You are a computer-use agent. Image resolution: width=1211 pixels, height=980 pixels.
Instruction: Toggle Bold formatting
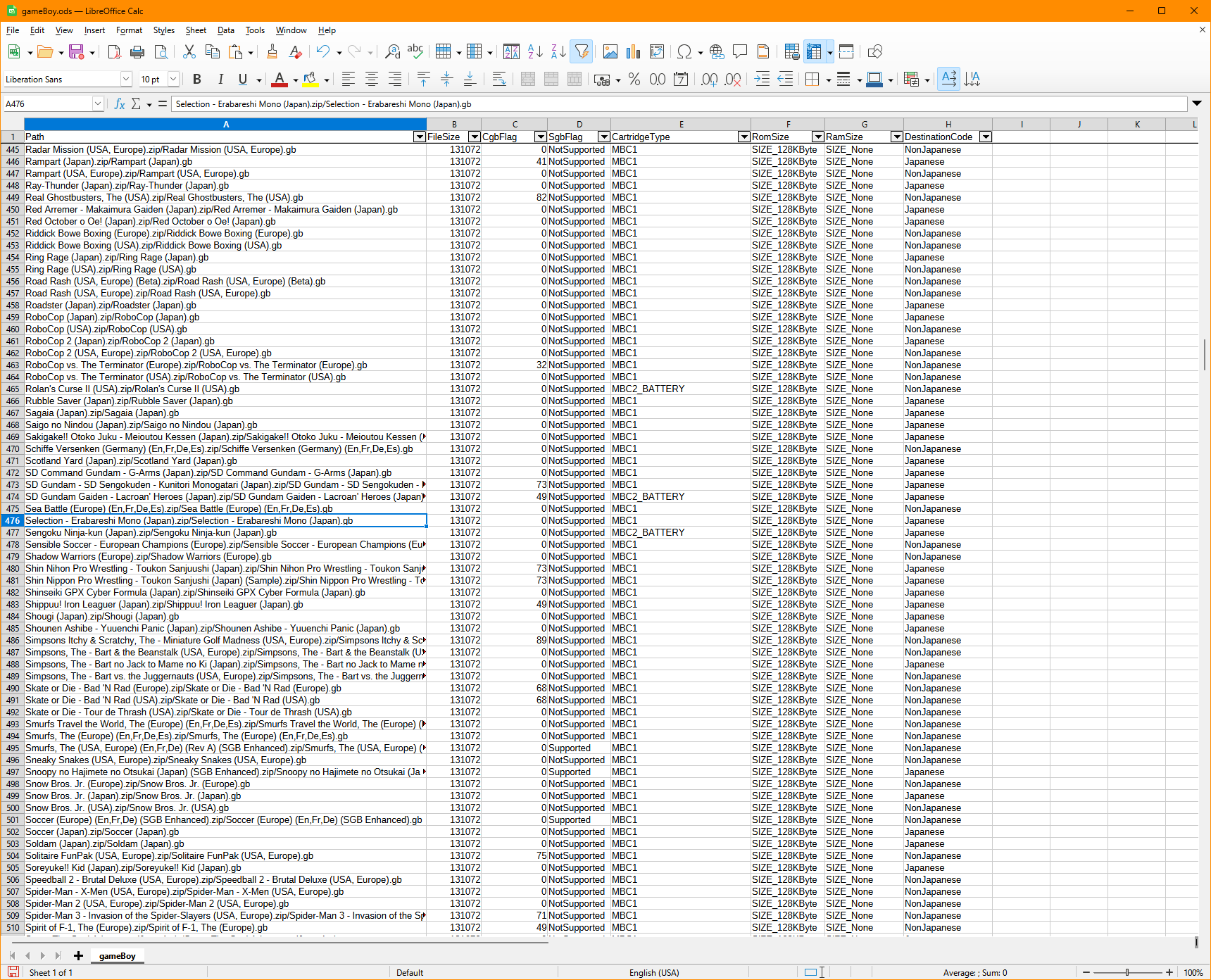tap(197, 79)
